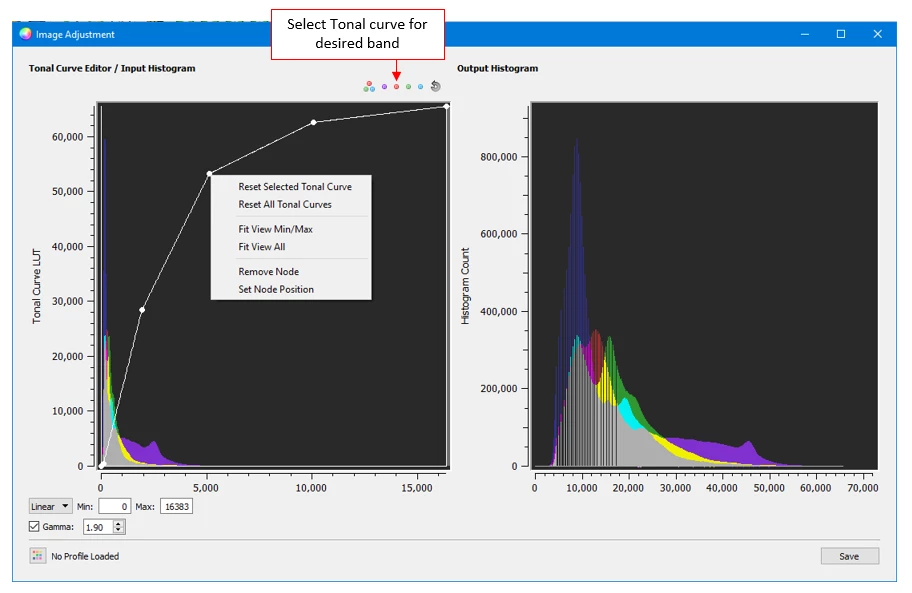Choose Reset Selected Tonal Curve
Image resolution: width=912 pixels, height=593 pixels.
pyautogui.click(x=294, y=187)
